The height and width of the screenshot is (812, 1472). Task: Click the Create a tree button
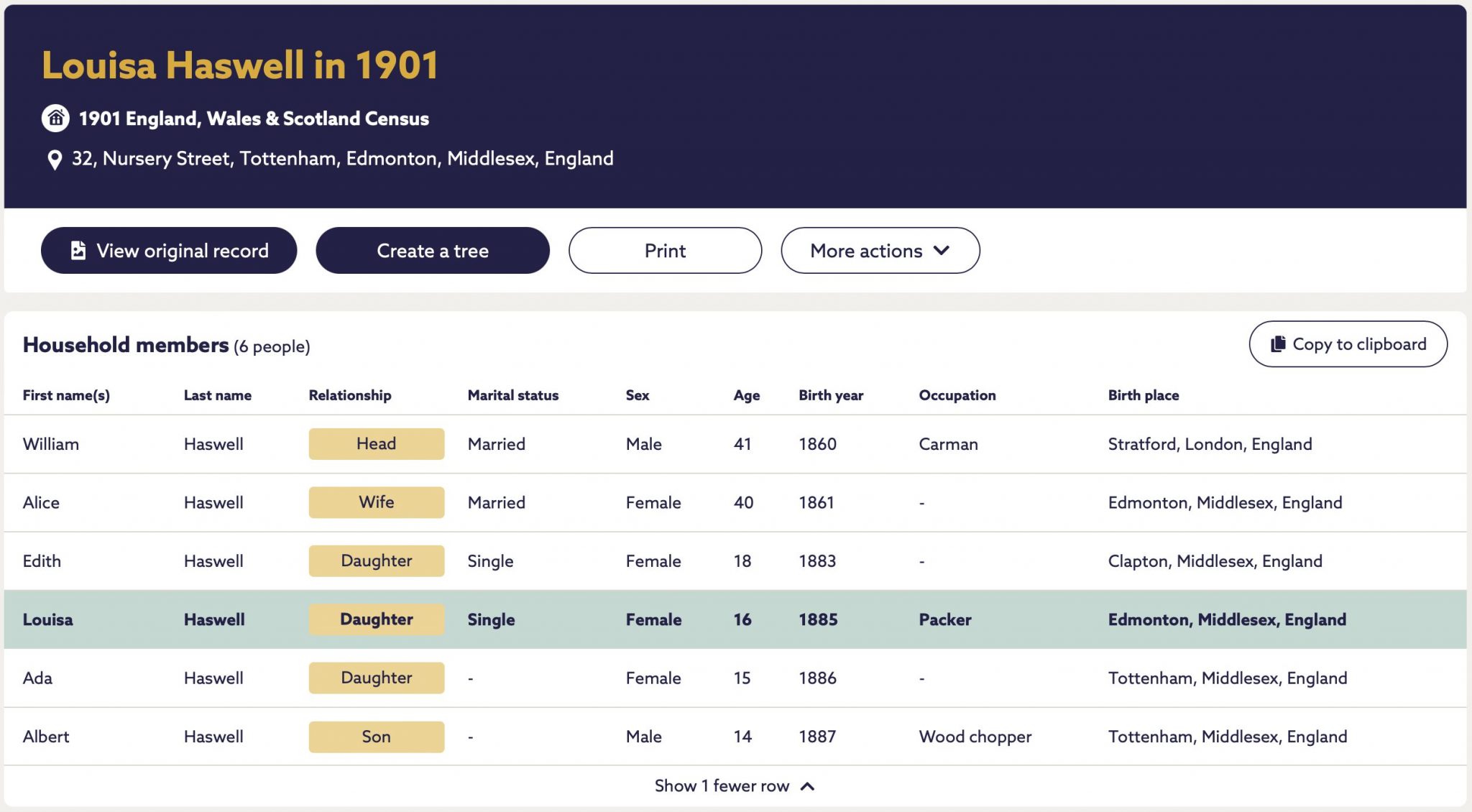pos(433,250)
